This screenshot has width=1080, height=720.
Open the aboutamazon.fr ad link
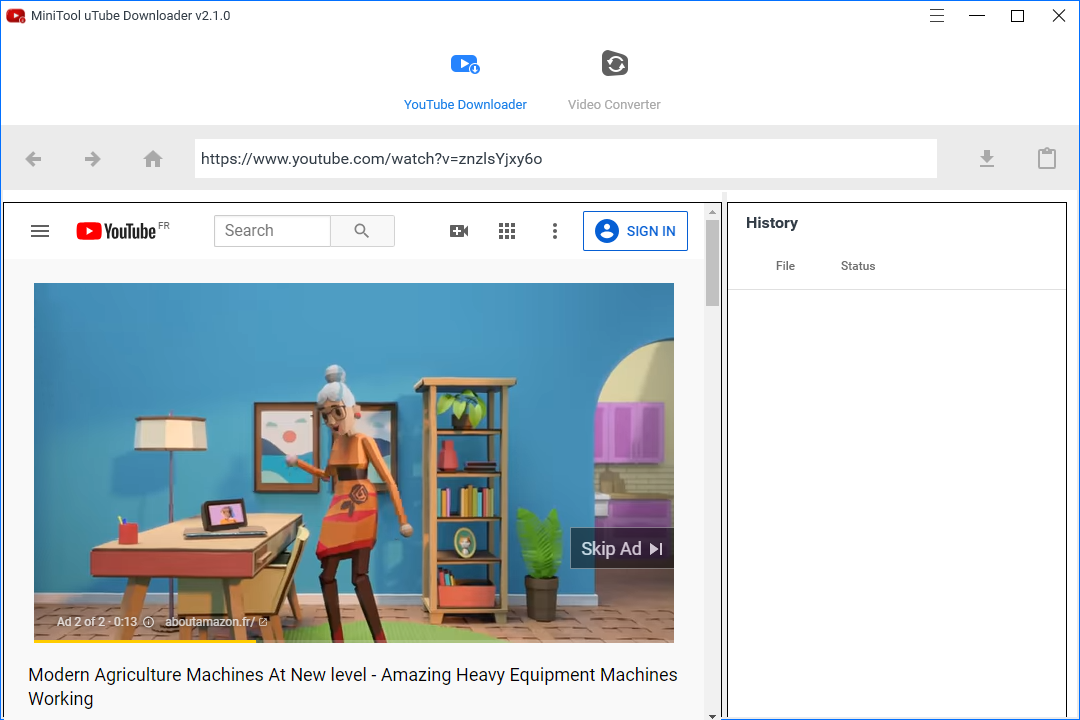(216, 621)
